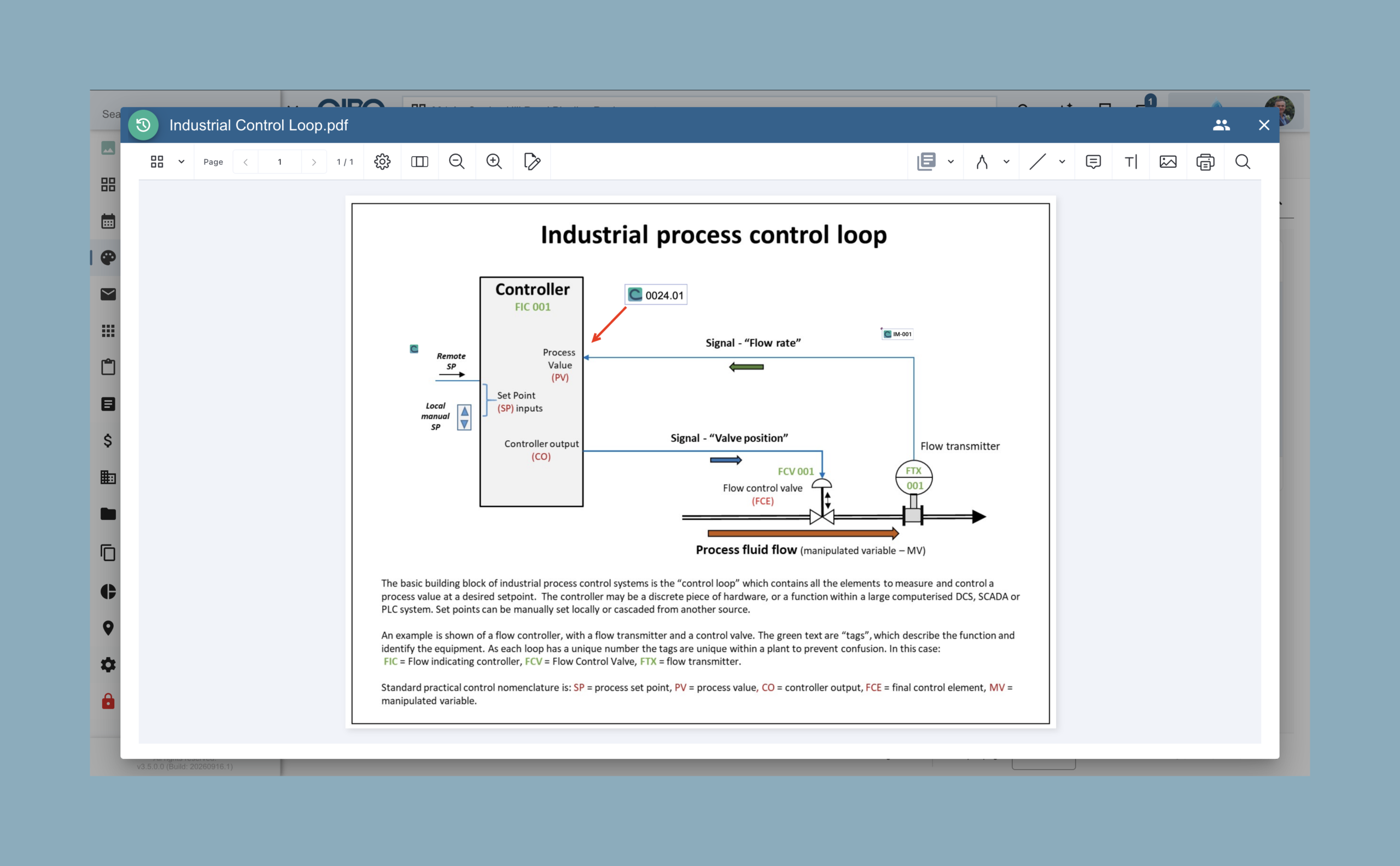
Task: Select the measure compass tool
Action: point(982,162)
